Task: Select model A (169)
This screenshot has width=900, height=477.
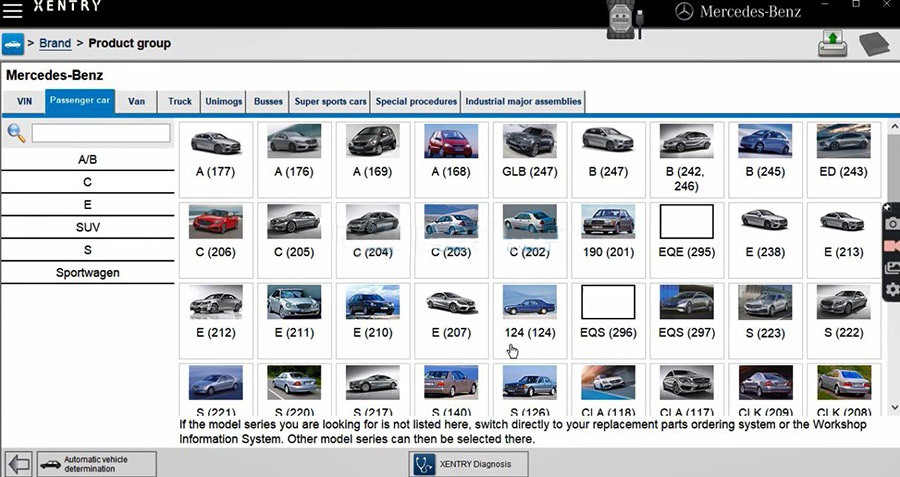Action: pos(373,160)
